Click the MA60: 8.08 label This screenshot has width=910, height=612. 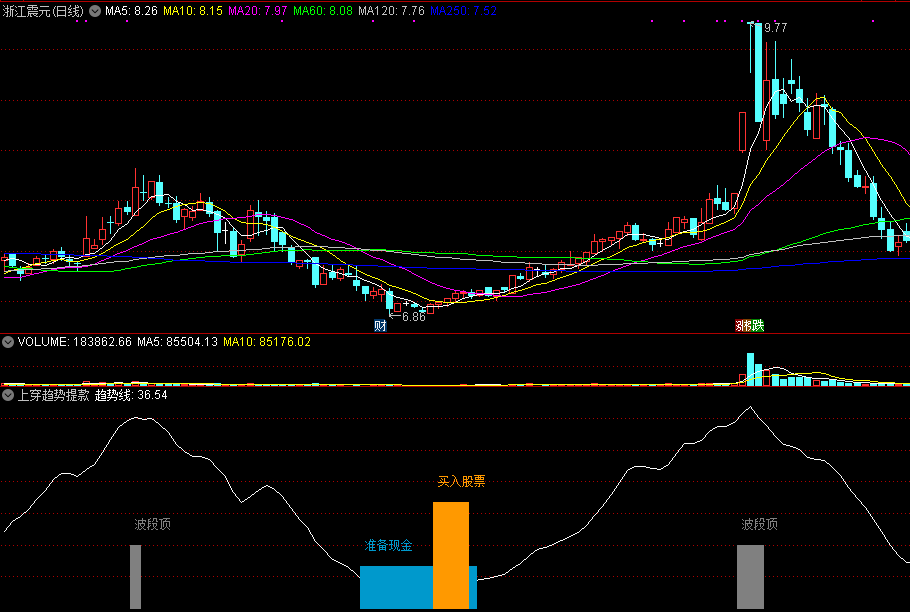pyautogui.click(x=323, y=11)
